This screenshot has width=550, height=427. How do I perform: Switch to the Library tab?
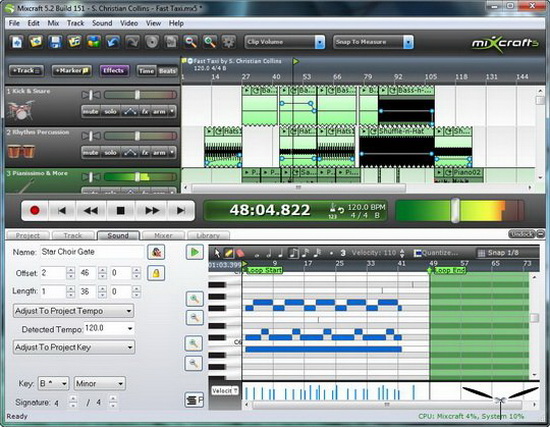[x=208, y=235]
